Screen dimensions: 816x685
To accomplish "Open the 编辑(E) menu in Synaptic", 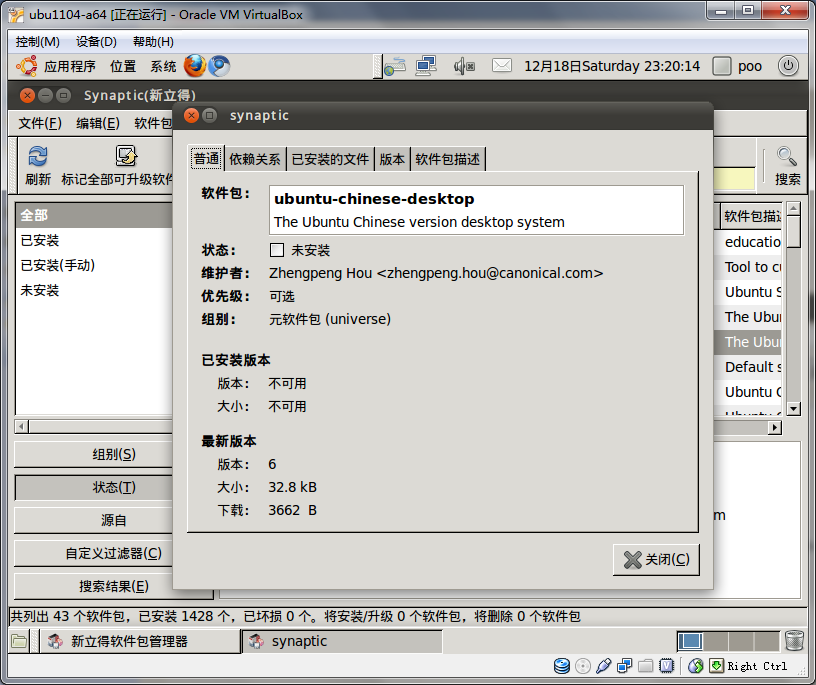I will (x=98, y=123).
